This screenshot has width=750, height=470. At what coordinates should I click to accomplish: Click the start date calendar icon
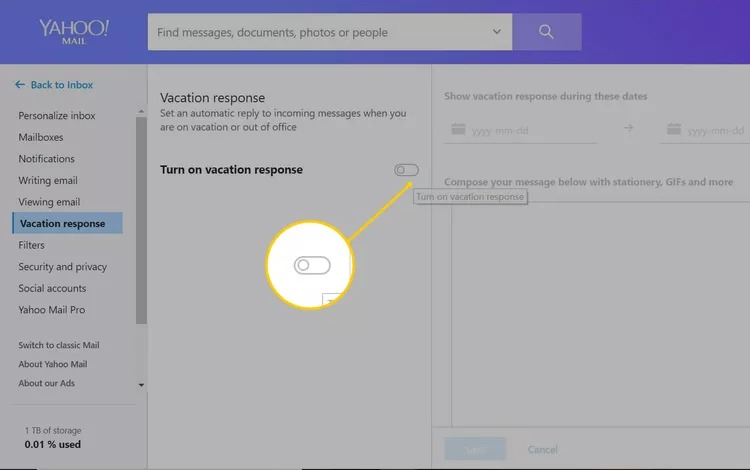(458, 129)
